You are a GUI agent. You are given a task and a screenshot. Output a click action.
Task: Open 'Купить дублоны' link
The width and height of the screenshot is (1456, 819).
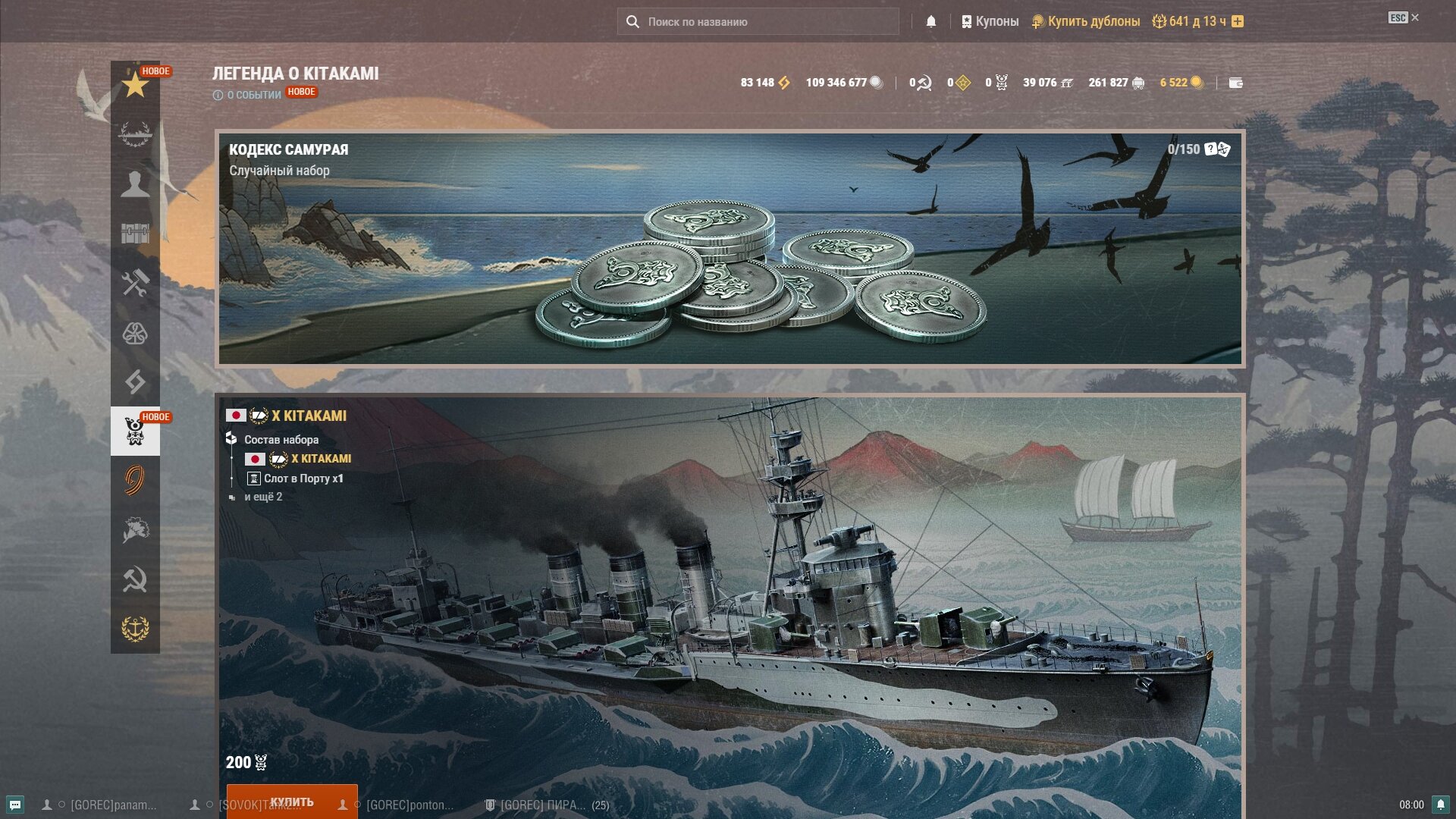click(1085, 21)
